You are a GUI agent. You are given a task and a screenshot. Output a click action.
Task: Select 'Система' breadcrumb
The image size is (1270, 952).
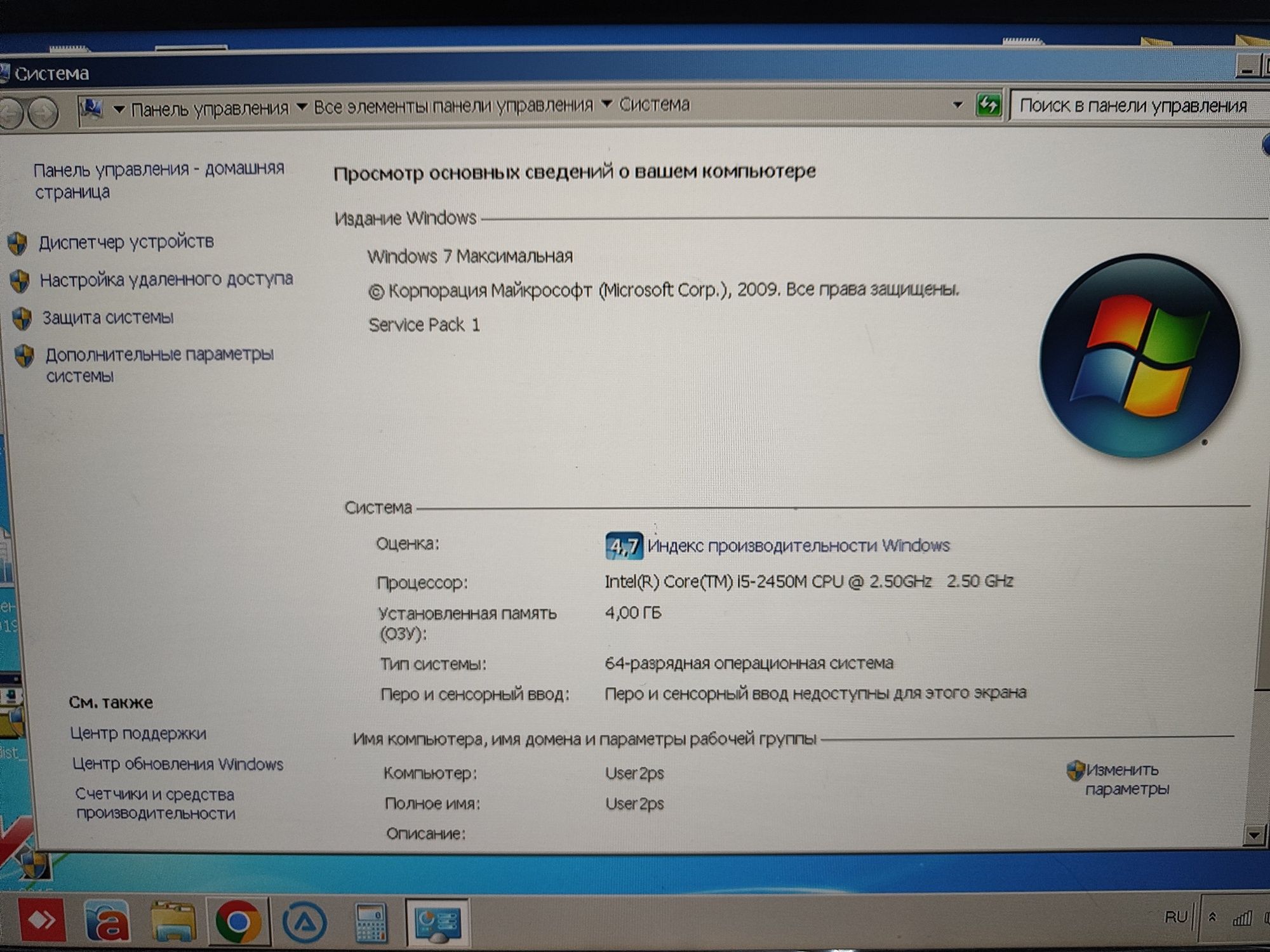(x=655, y=104)
